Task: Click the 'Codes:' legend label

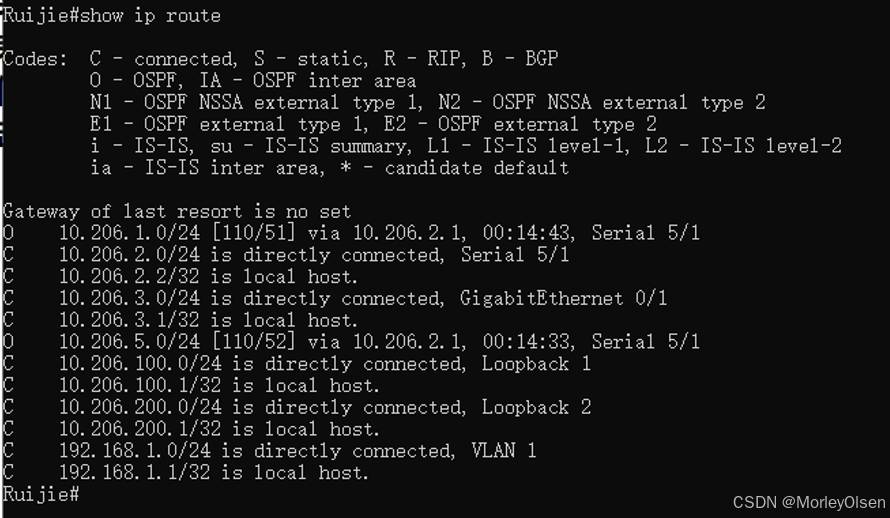Action: [x=35, y=59]
